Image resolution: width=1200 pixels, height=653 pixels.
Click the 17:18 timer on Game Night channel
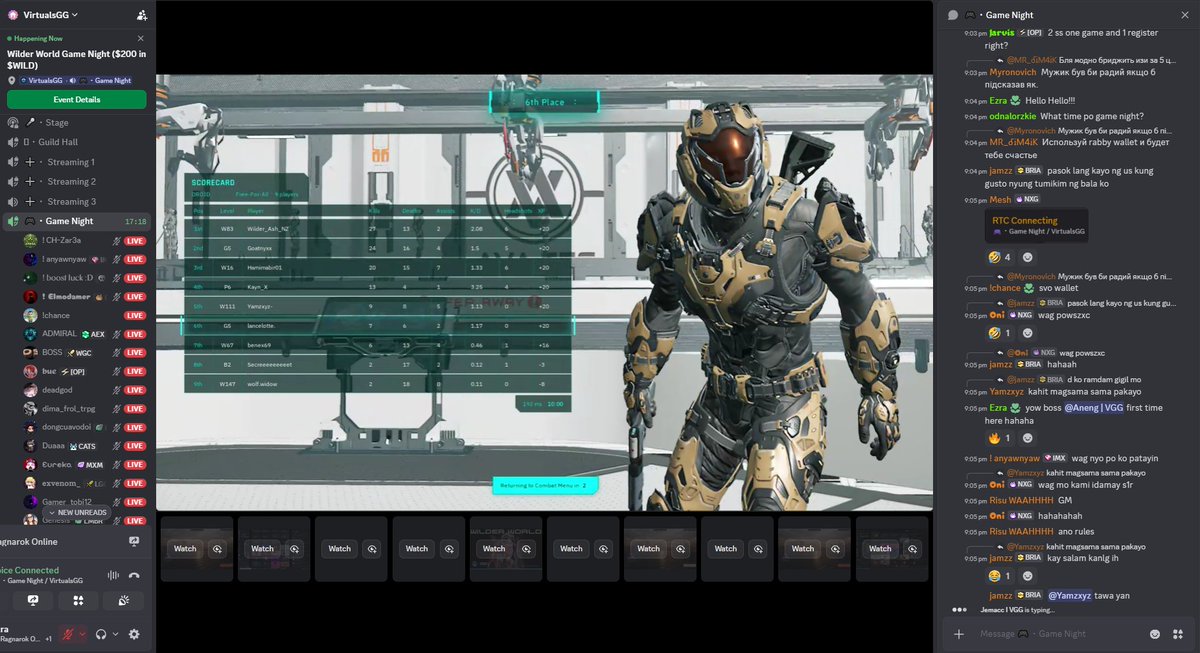click(136, 221)
